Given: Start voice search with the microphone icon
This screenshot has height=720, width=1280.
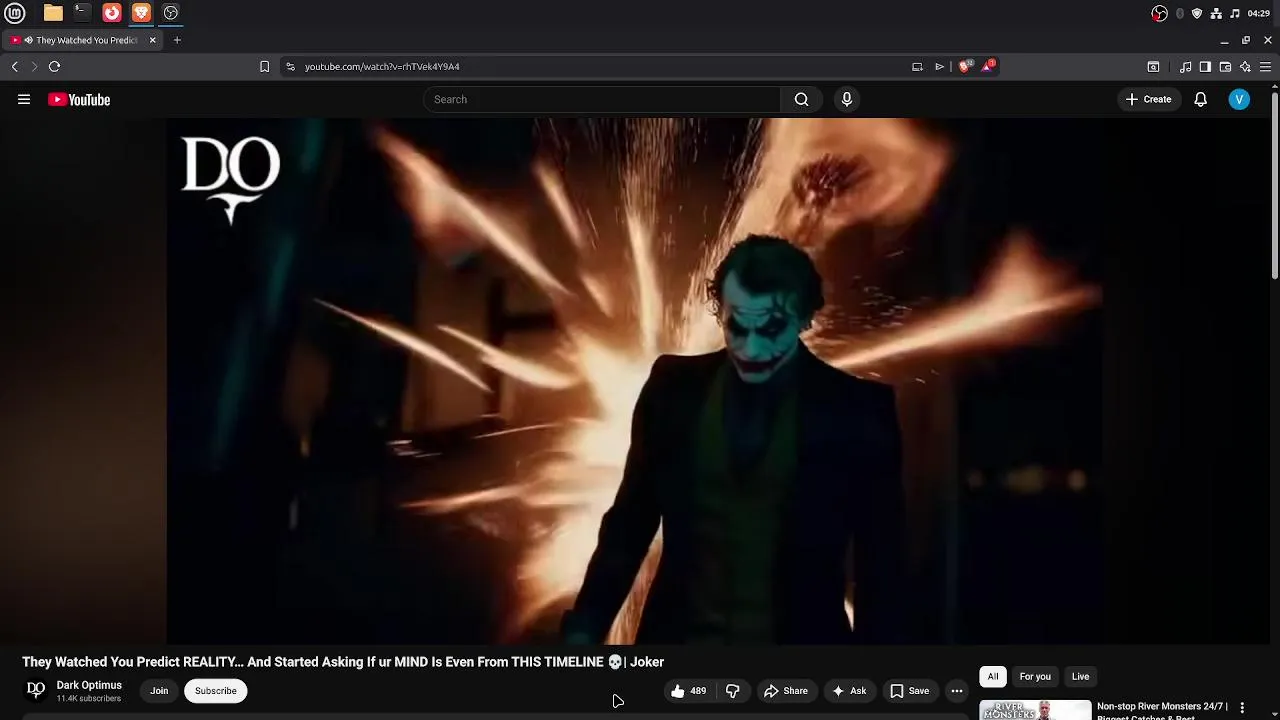Looking at the screenshot, I should point(847,99).
